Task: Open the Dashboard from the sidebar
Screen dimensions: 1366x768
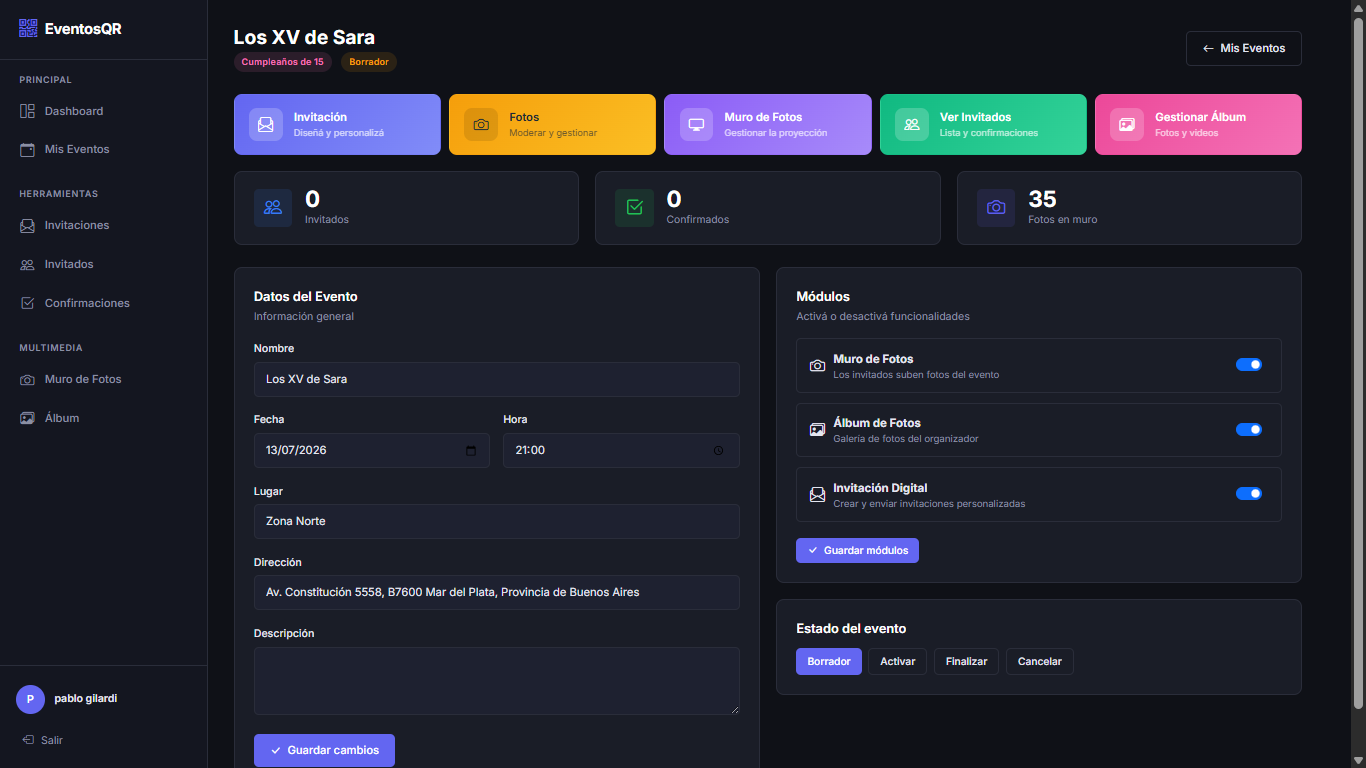Action: 73,111
